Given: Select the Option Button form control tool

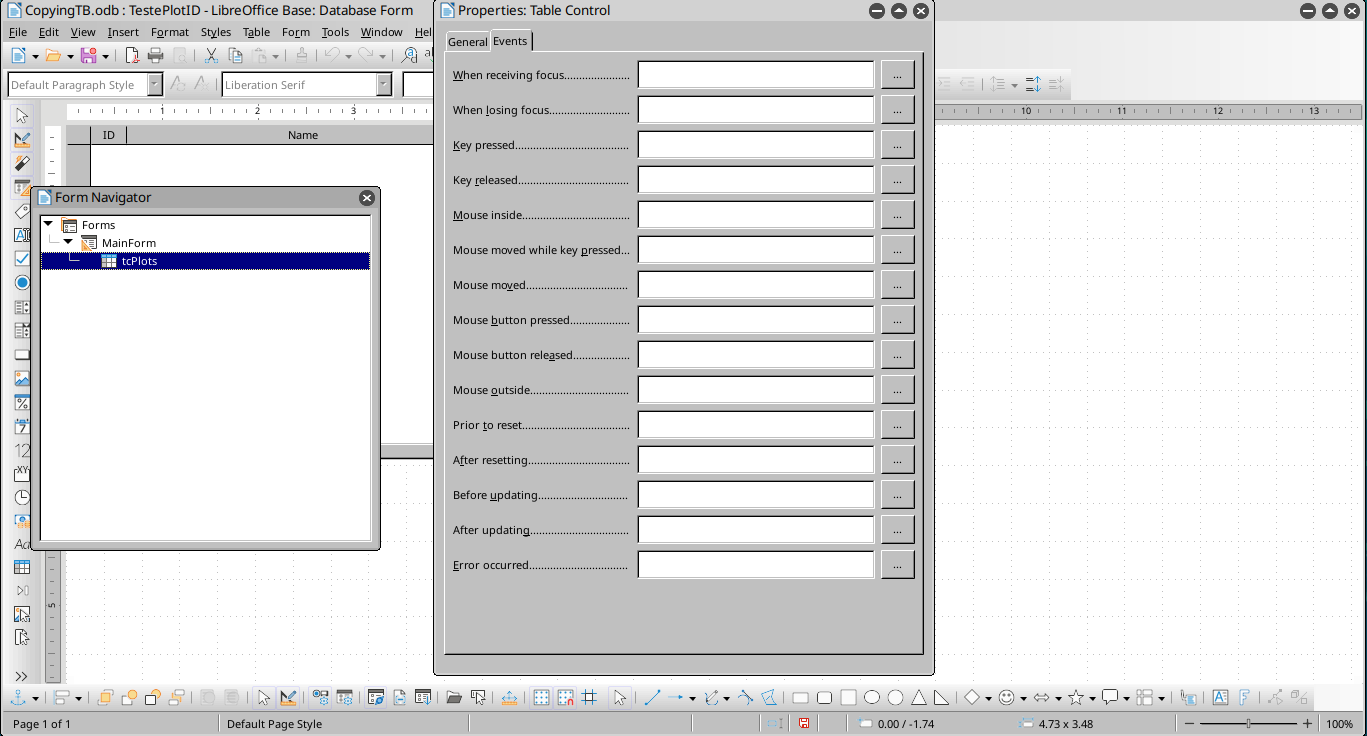Looking at the screenshot, I should 22,282.
